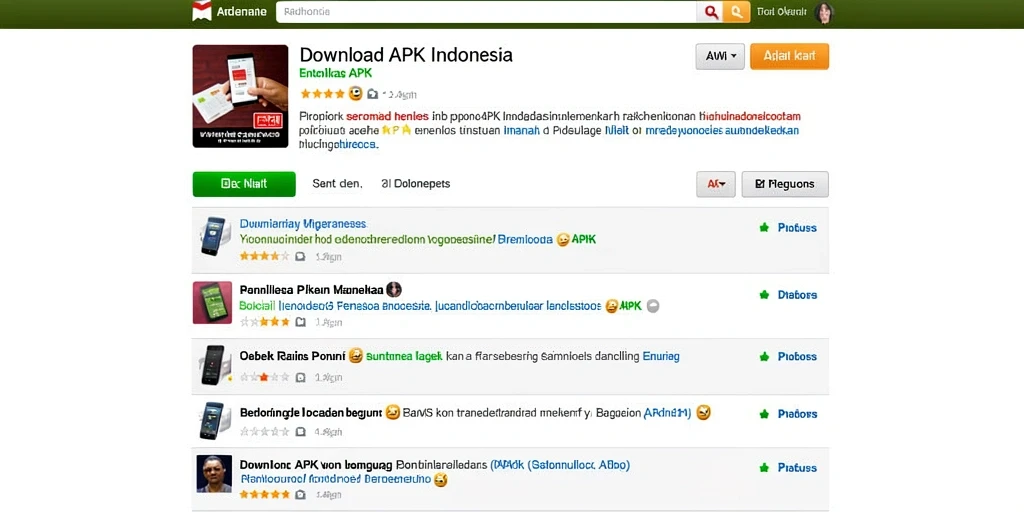
Task: Click green star in Downlonc APK row
Action: (764, 468)
